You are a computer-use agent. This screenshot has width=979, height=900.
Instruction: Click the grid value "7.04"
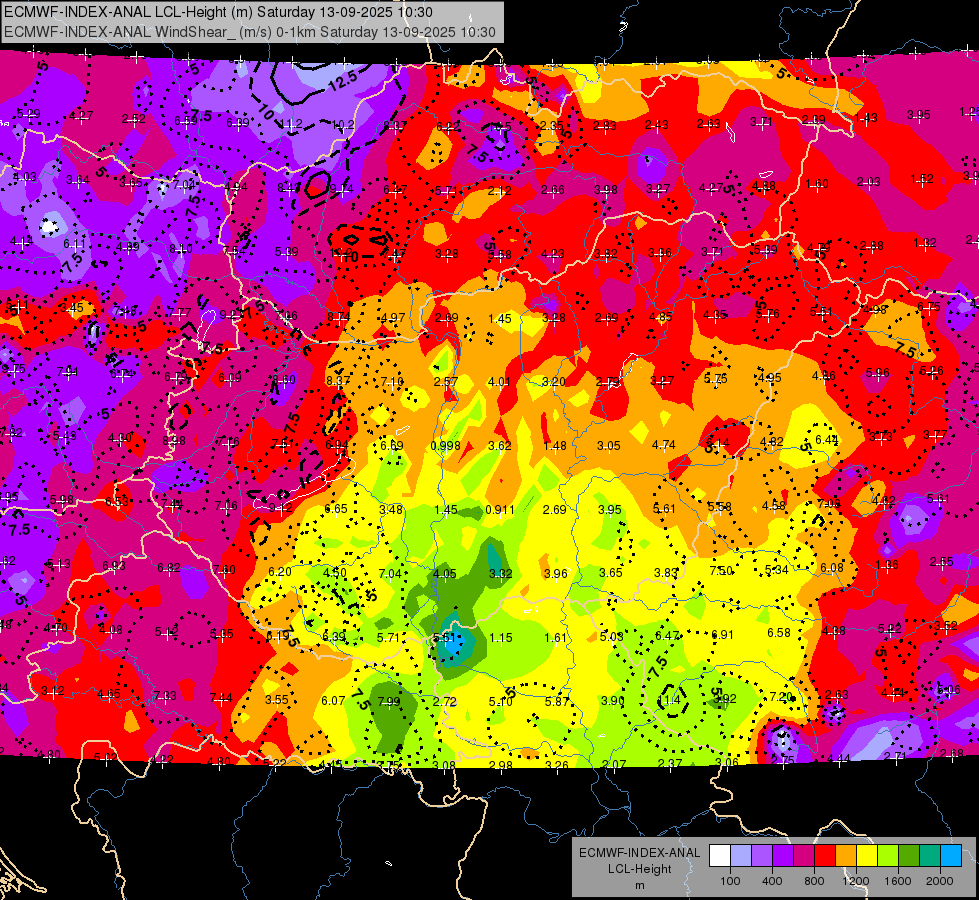[x=390, y=573]
